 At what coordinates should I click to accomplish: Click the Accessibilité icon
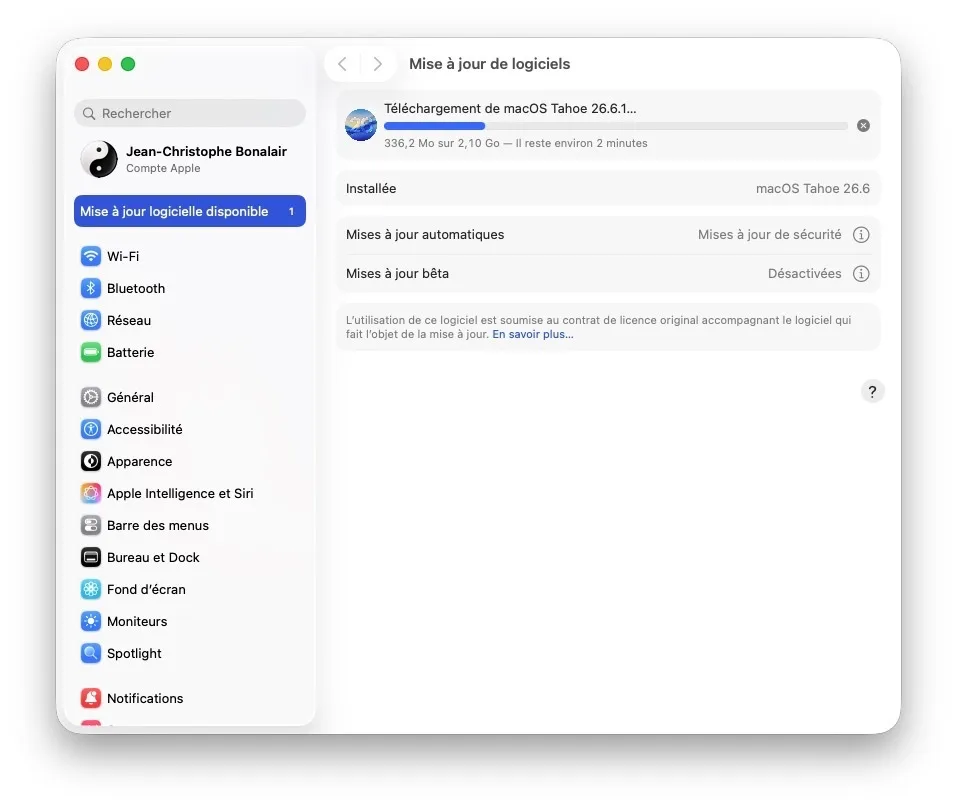[x=91, y=429]
